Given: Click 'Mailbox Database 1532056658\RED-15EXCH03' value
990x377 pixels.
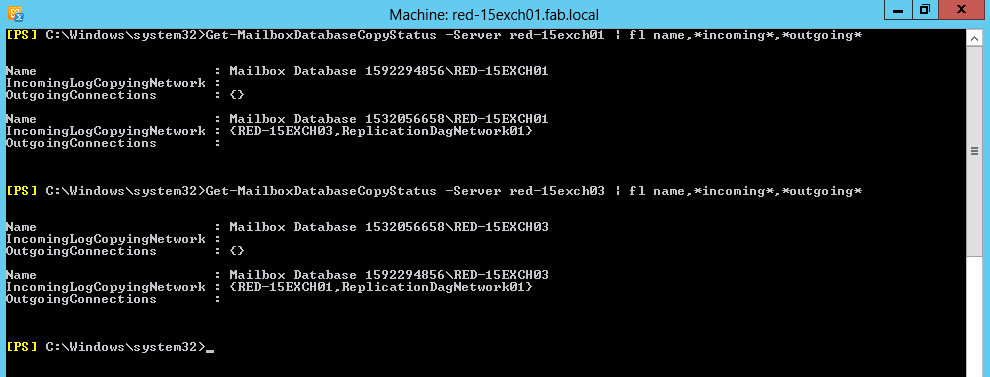Looking at the screenshot, I should 388,227.
